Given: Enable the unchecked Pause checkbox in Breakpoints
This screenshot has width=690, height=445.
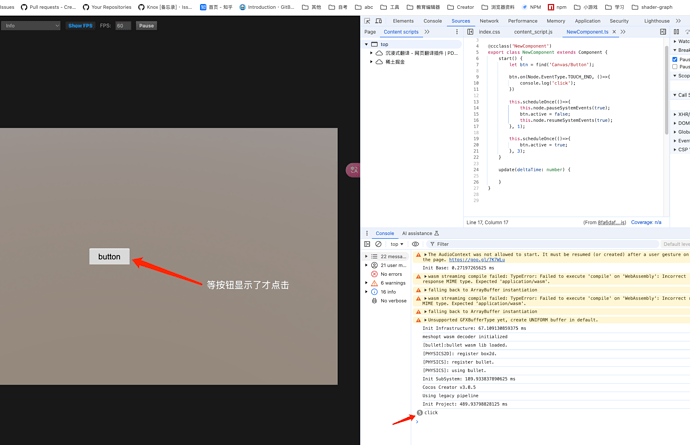Looking at the screenshot, I should pos(675,67).
